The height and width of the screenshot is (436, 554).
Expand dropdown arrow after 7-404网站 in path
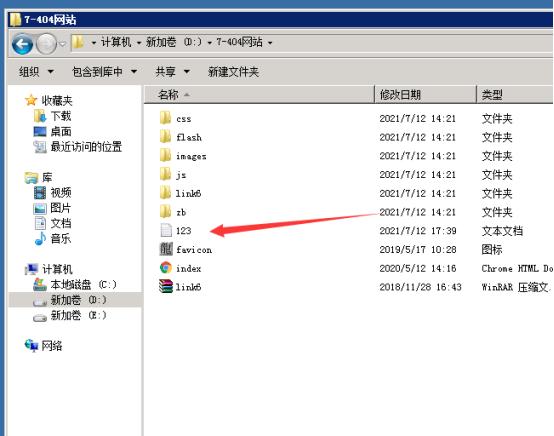pos(270,43)
